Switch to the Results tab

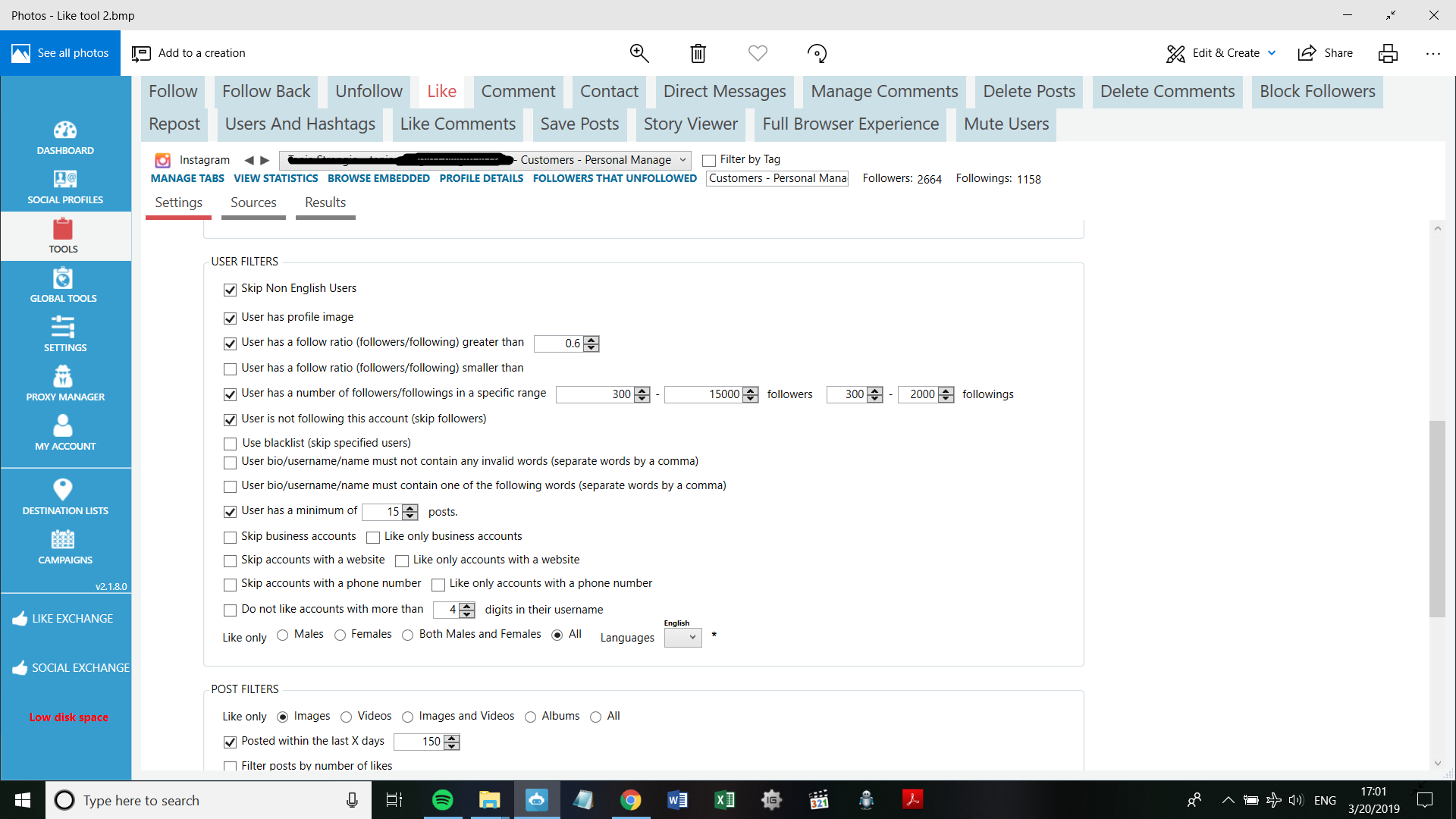click(325, 202)
